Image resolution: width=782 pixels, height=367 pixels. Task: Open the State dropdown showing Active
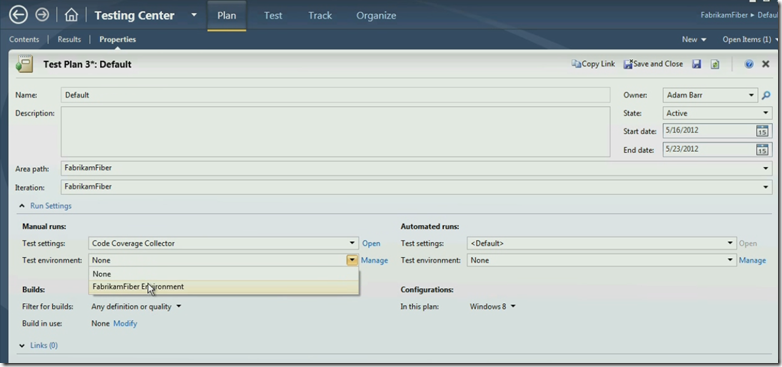pos(718,113)
